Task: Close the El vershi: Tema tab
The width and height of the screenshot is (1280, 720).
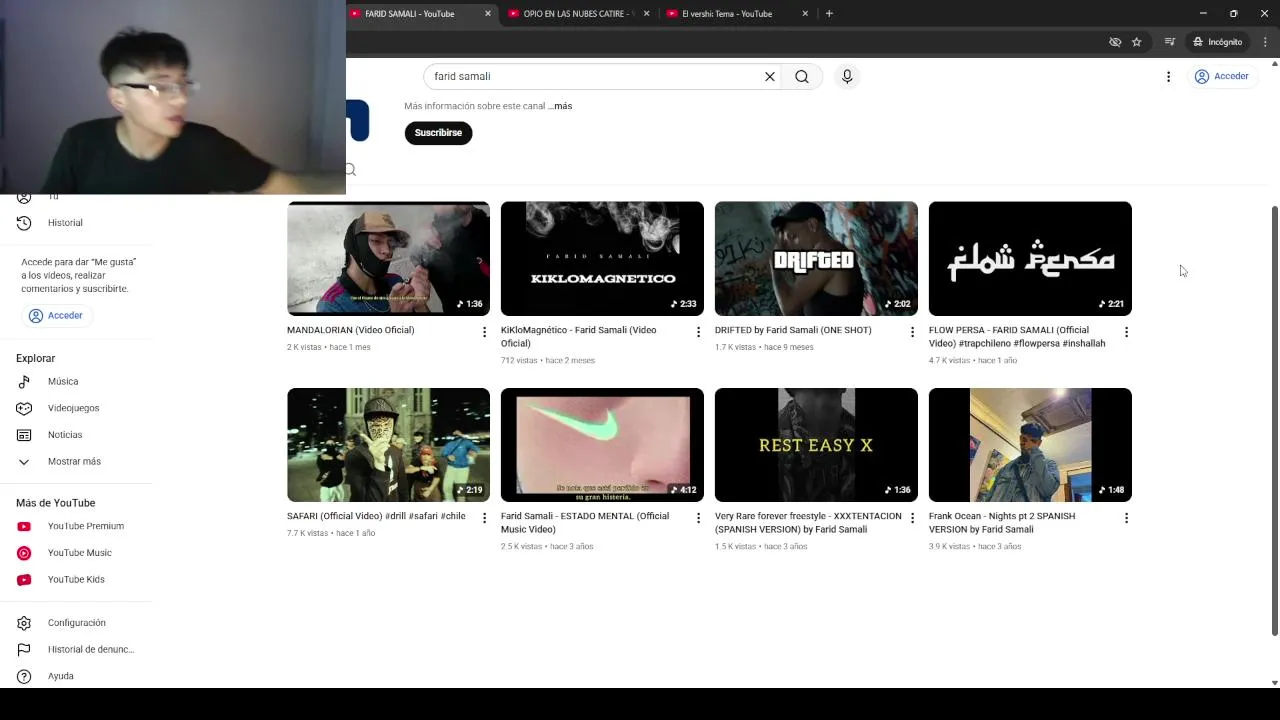Action: pos(805,14)
